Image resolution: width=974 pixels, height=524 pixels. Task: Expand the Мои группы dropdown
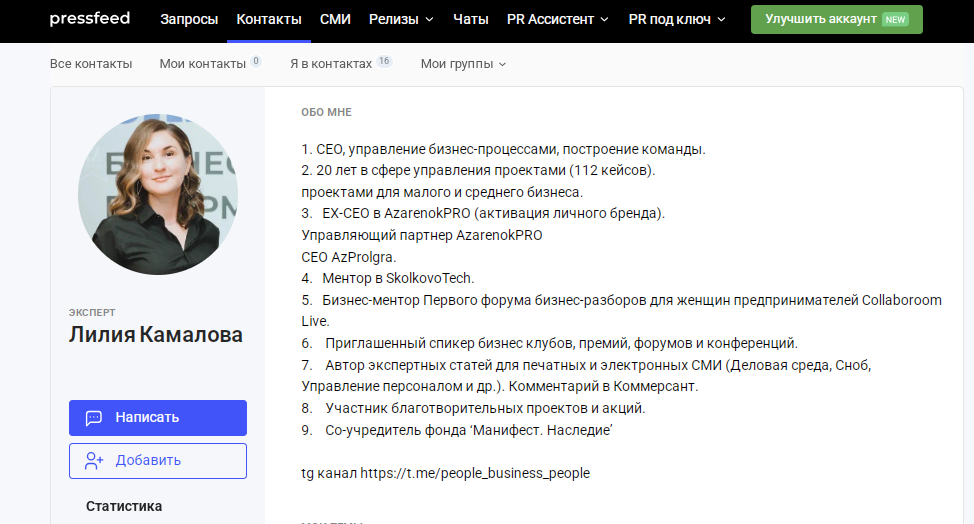pyautogui.click(x=463, y=64)
